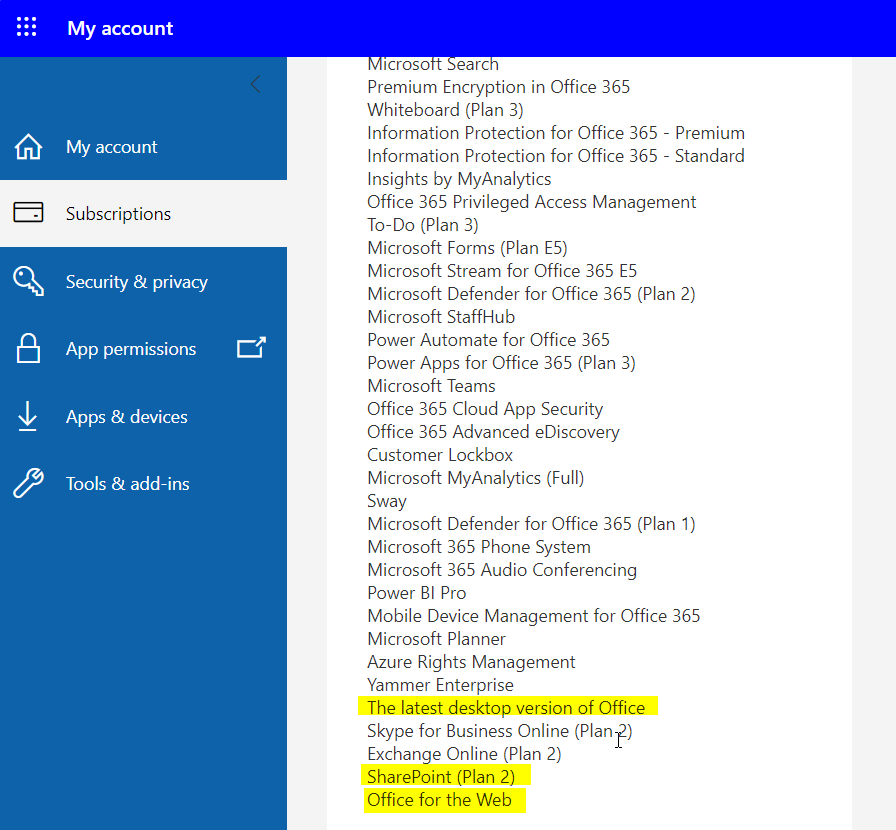Click 'To-Do (Plan 3)' entry
The height and width of the screenshot is (830, 896).
click(423, 225)
